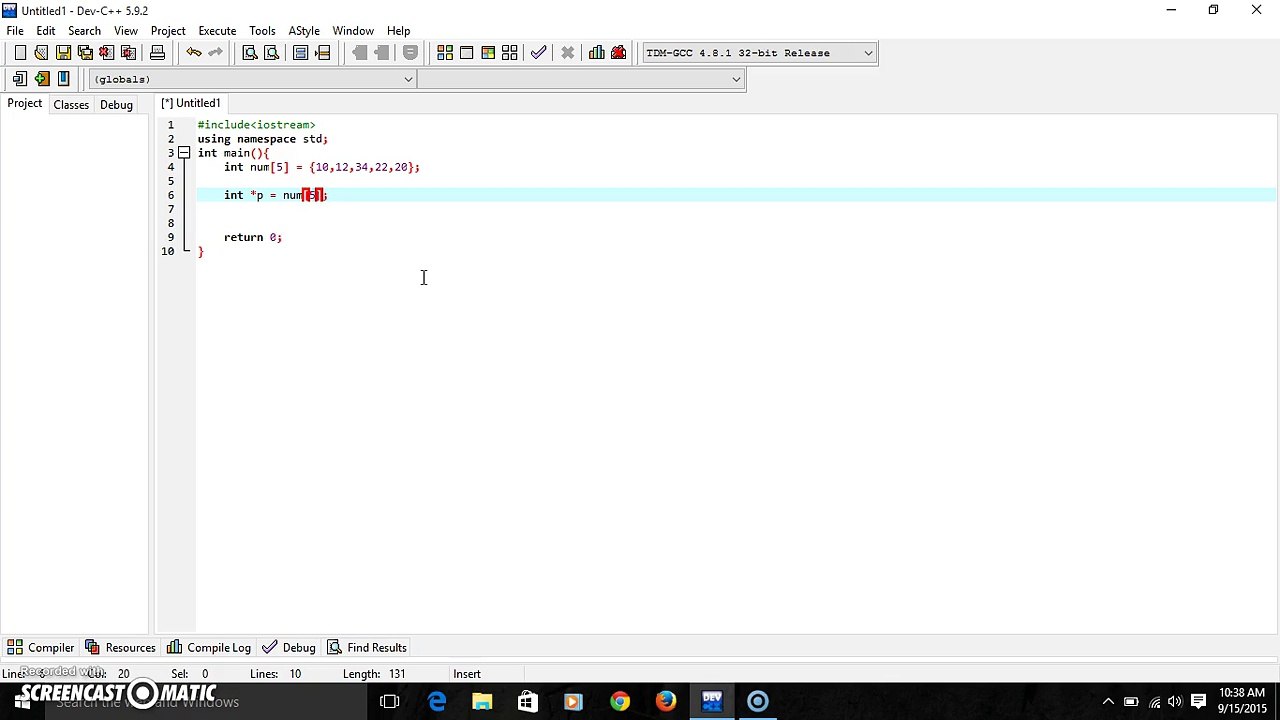Open the Help menu
Image resolution: width=1280 pixels, height=720 pixels.
[398, 31]
